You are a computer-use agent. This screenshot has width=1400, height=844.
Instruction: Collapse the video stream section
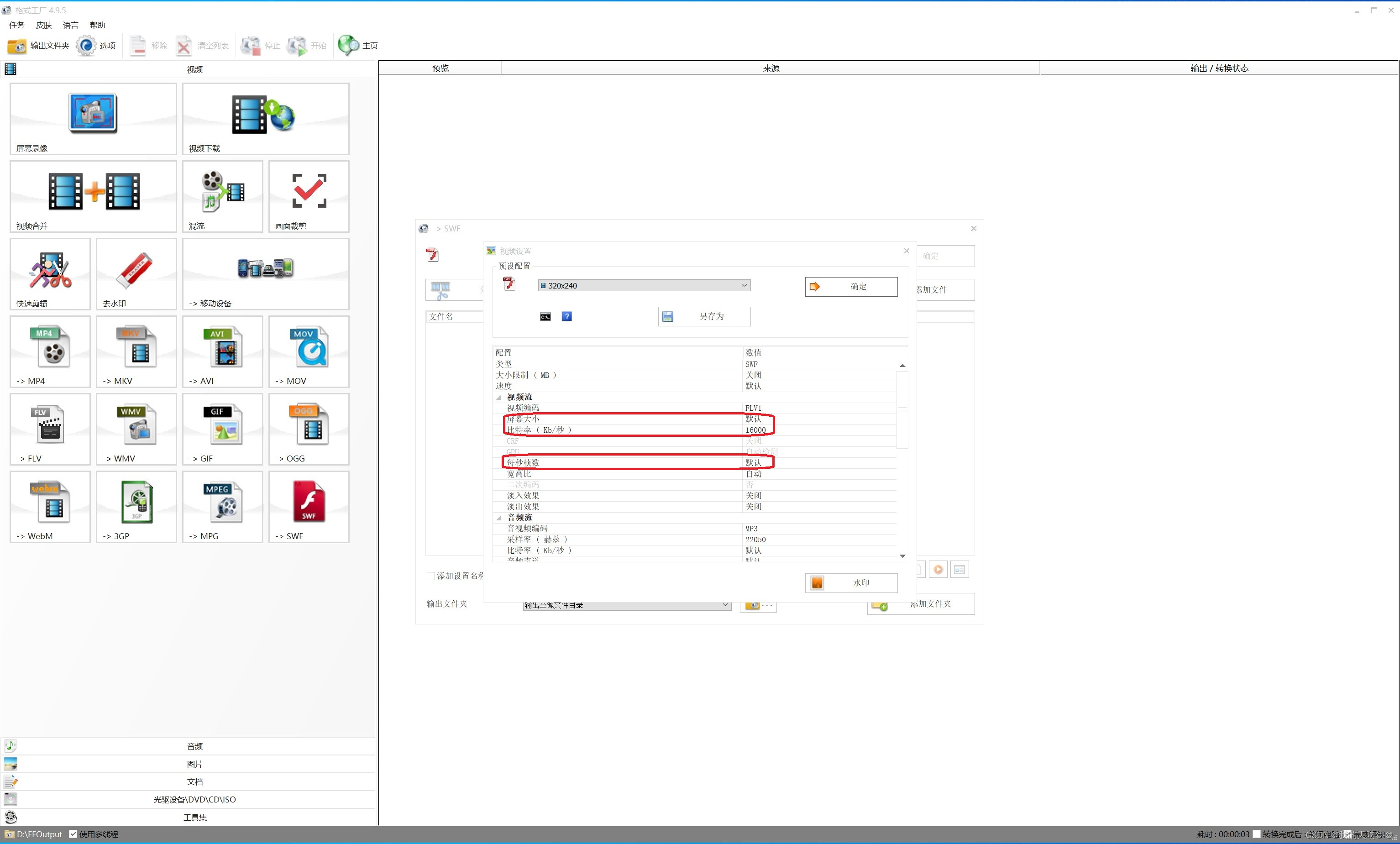tap(499, 397)
